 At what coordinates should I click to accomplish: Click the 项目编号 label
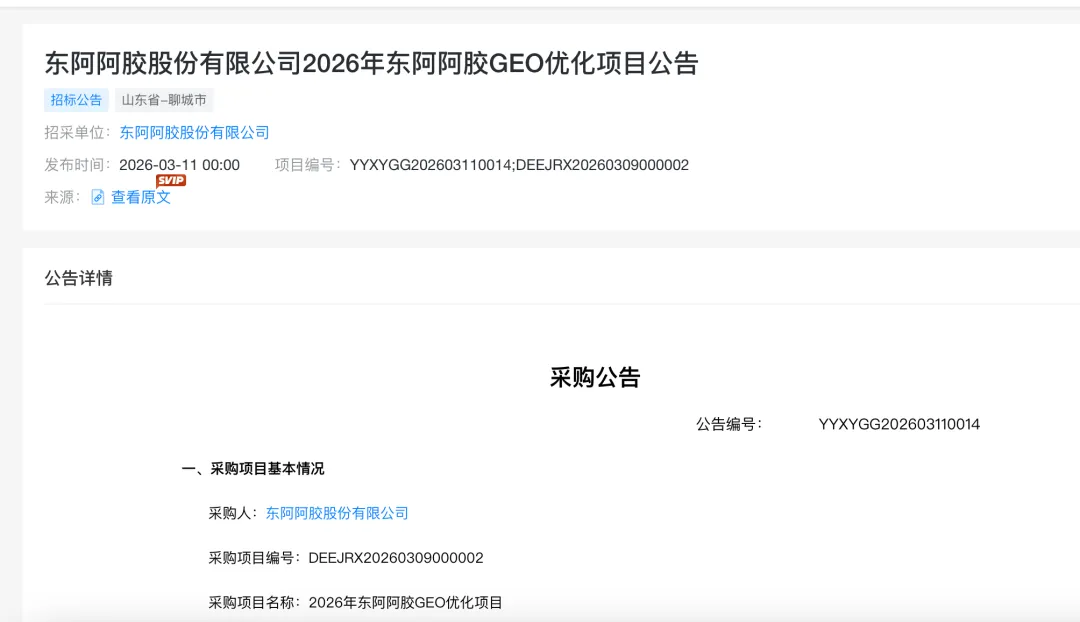click(307, 165)
